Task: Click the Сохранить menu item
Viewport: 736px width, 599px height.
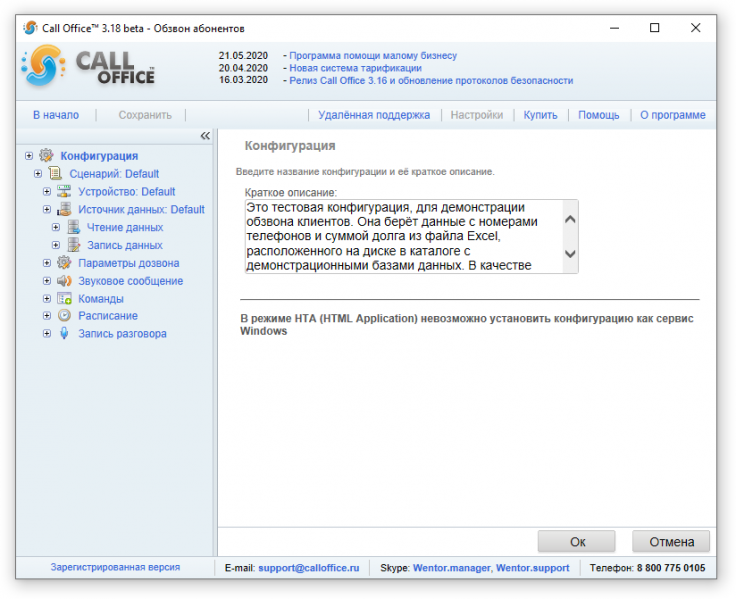Action: pyautogui.click(x=145, y=115)
